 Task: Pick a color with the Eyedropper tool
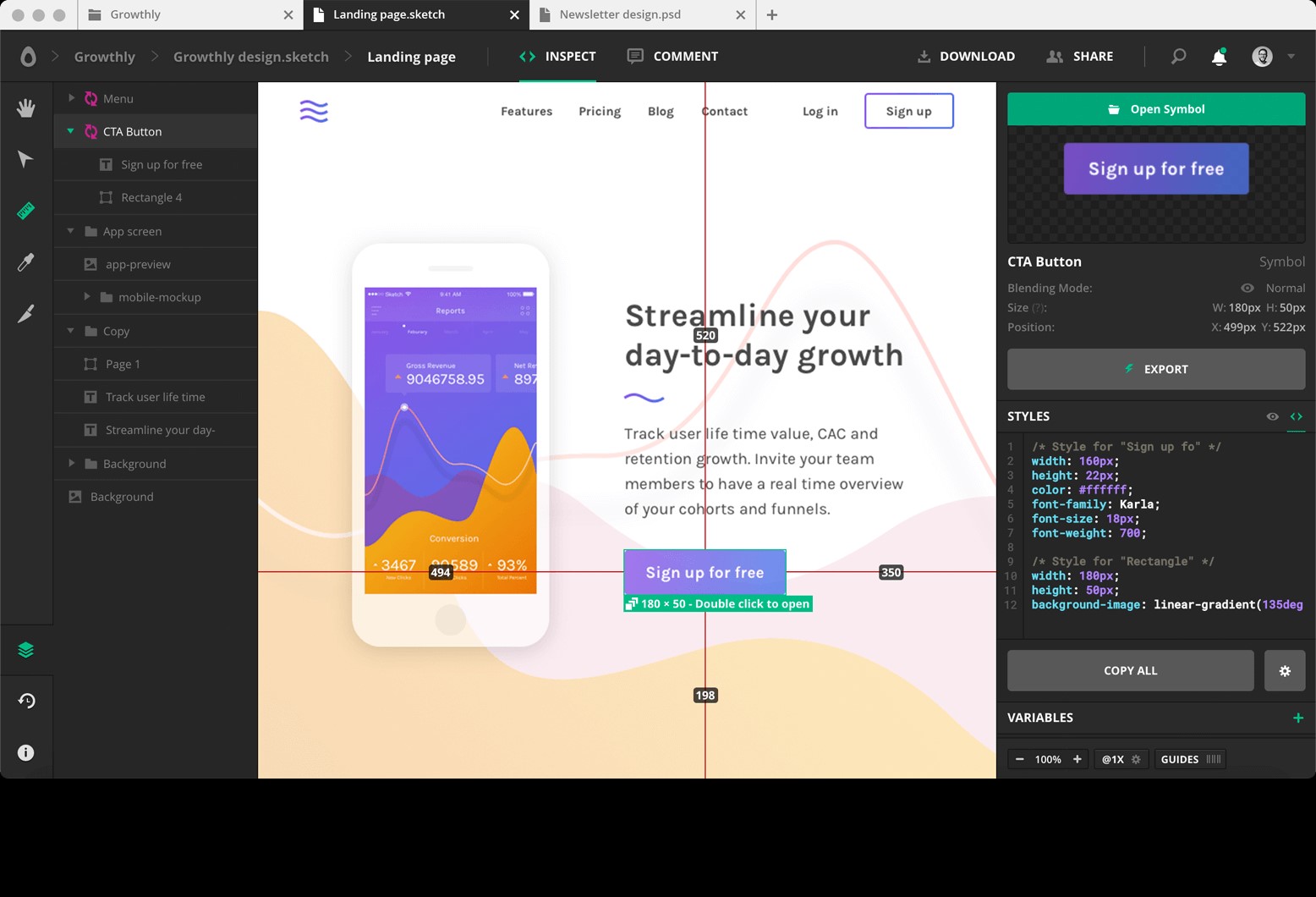(26, 262)
